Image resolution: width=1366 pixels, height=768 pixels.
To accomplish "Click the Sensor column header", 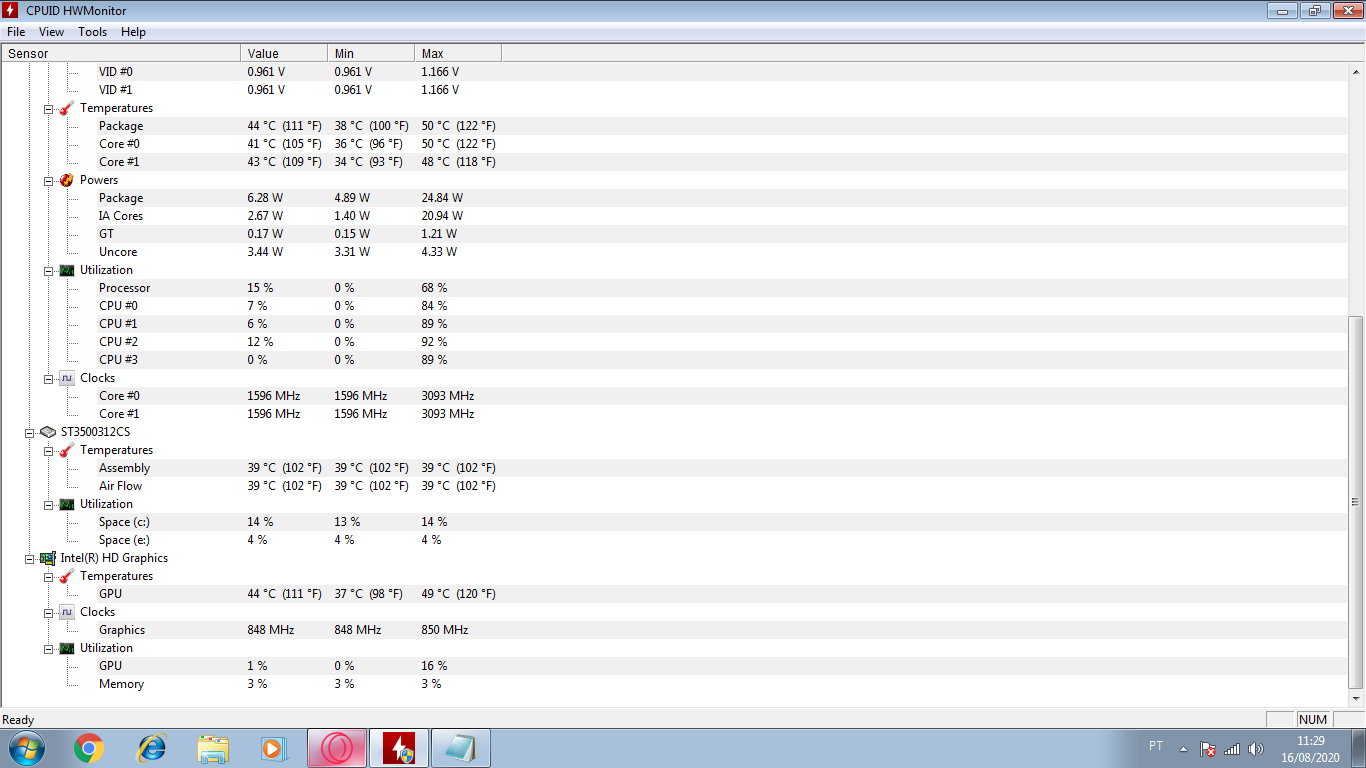I will point(121,53).
